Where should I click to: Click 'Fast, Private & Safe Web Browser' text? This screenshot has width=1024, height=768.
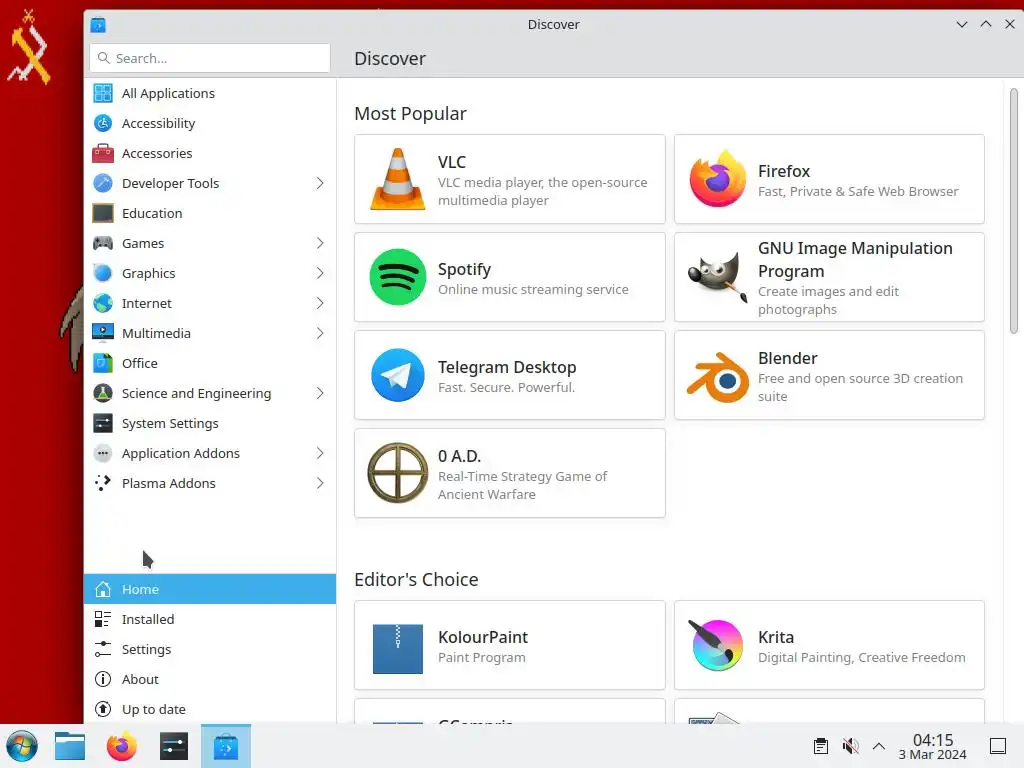pyautogui.click(x=858, y=191)
